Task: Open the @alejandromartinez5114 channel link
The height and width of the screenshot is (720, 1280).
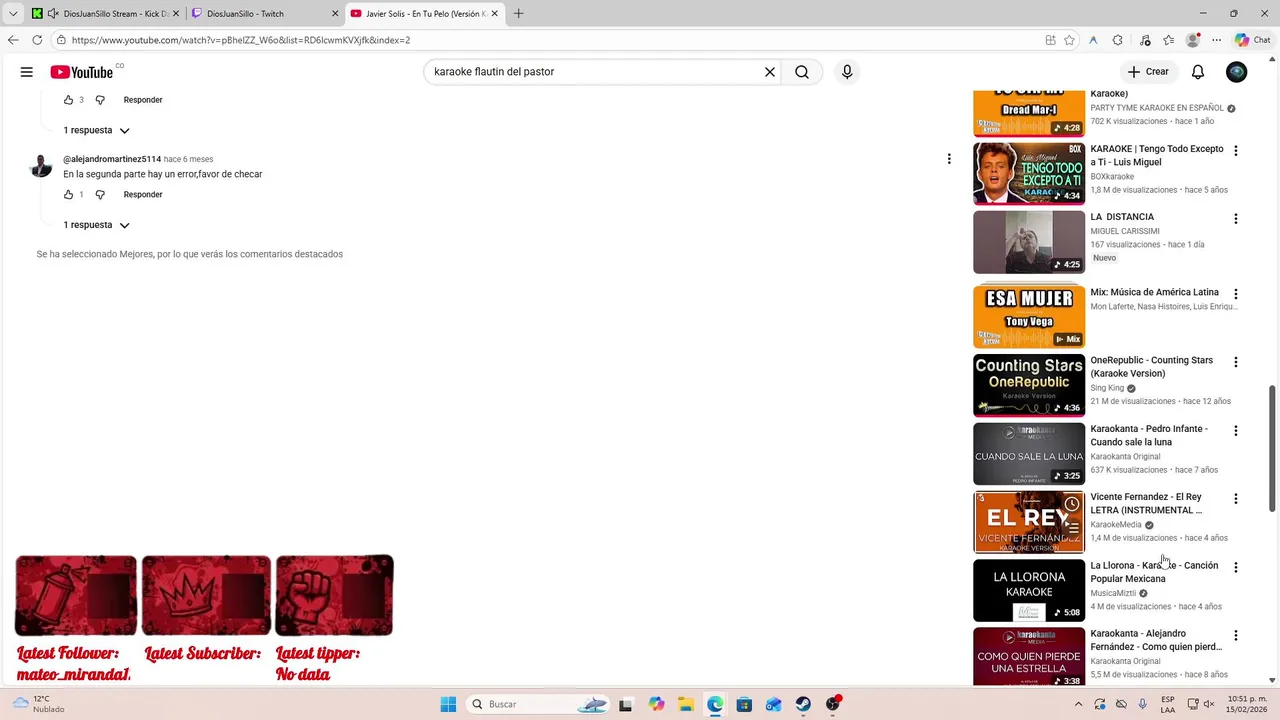Action: pyautogui.click(x=112, y=159)
